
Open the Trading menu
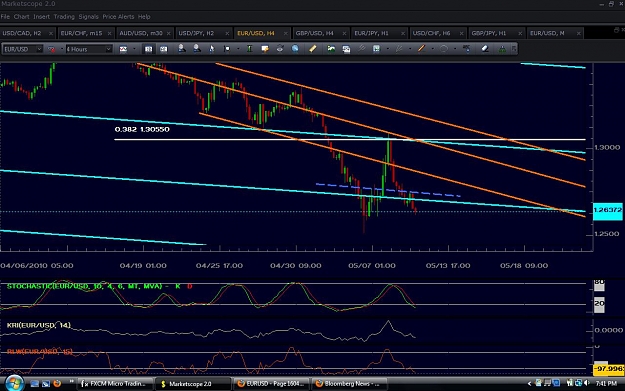[x=64, y=17]
